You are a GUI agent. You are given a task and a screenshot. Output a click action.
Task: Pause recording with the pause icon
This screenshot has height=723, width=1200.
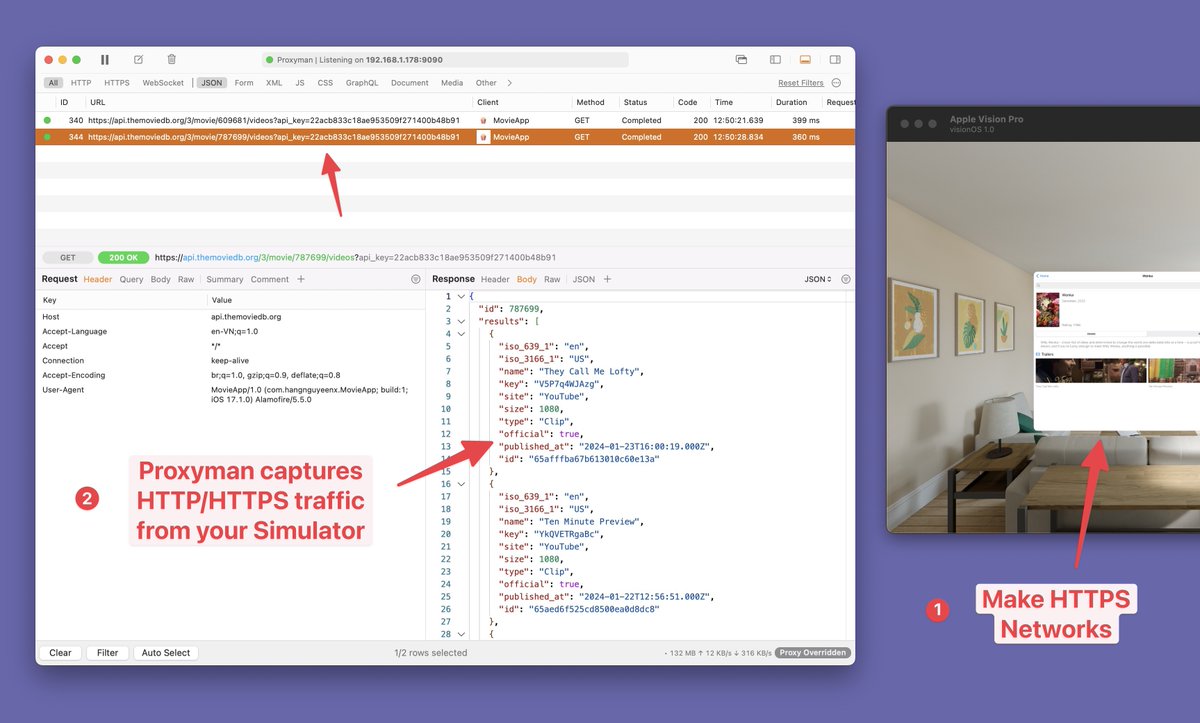105,60
